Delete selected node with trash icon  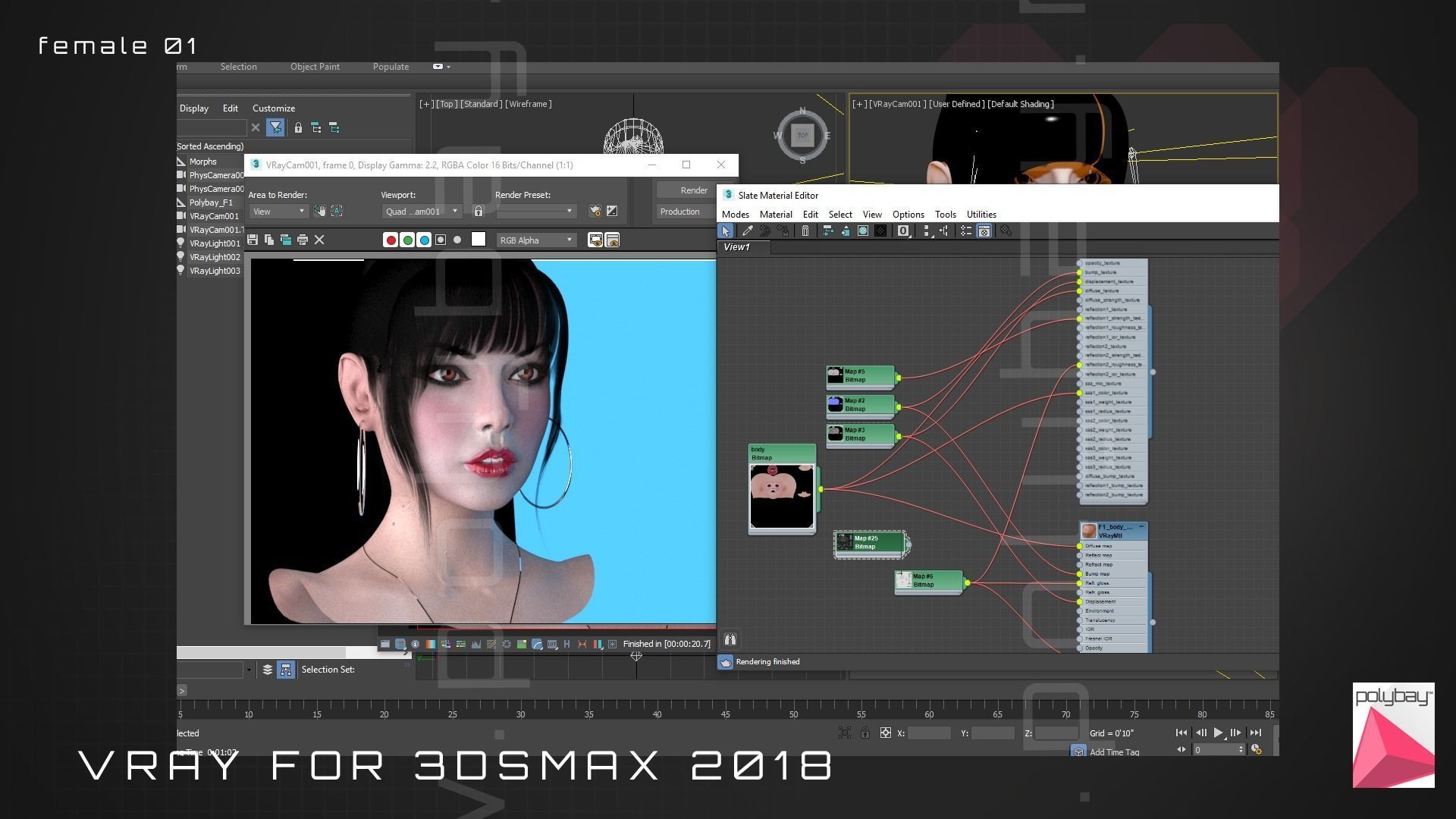coord(805,231)
